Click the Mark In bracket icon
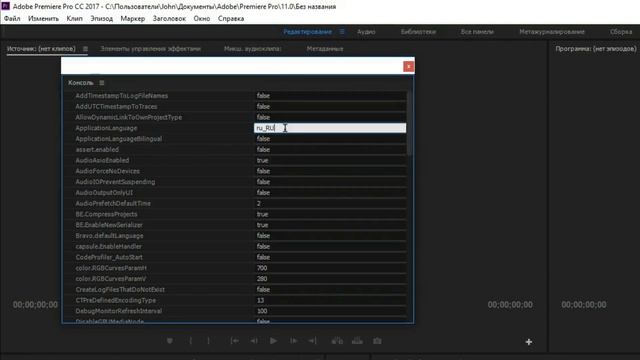 [191, 341]
